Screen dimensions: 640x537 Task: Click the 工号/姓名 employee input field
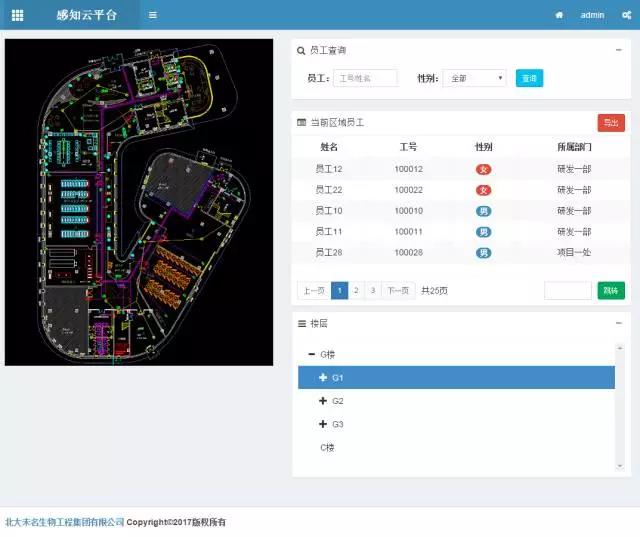pos(364,78)
